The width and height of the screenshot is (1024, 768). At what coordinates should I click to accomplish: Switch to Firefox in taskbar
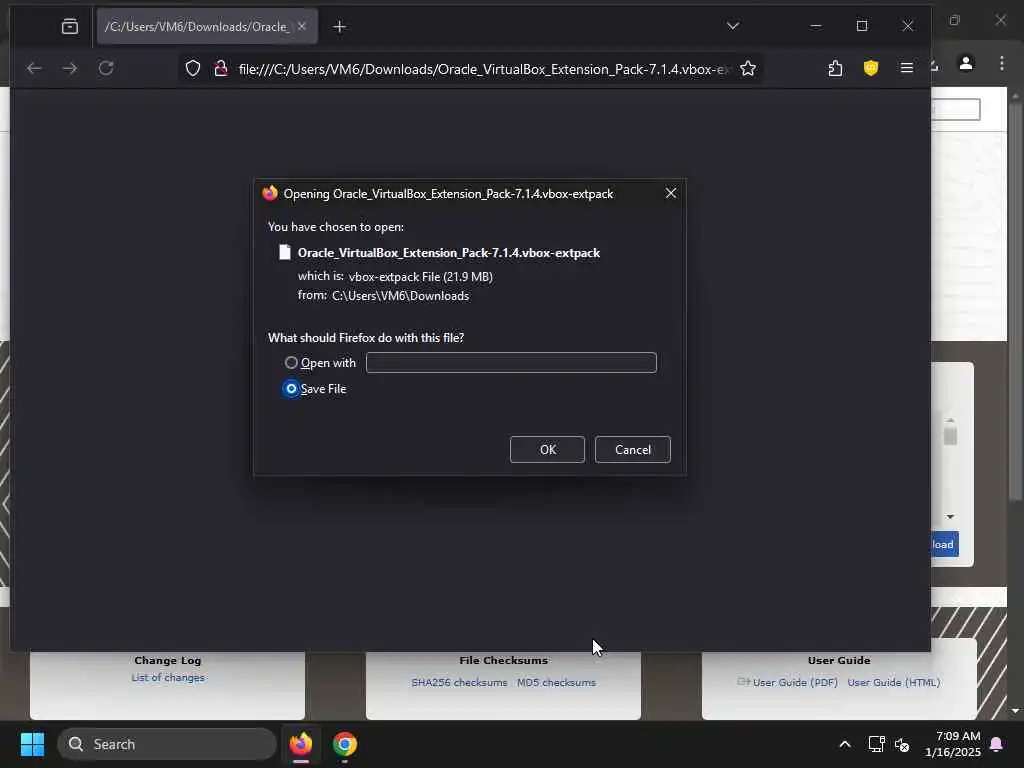301,744
